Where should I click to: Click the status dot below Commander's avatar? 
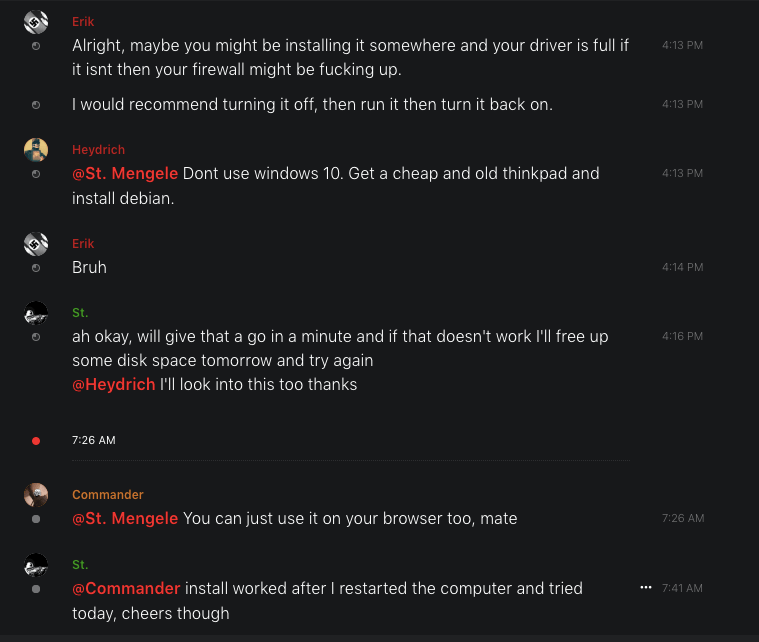[x=36, y=519]
